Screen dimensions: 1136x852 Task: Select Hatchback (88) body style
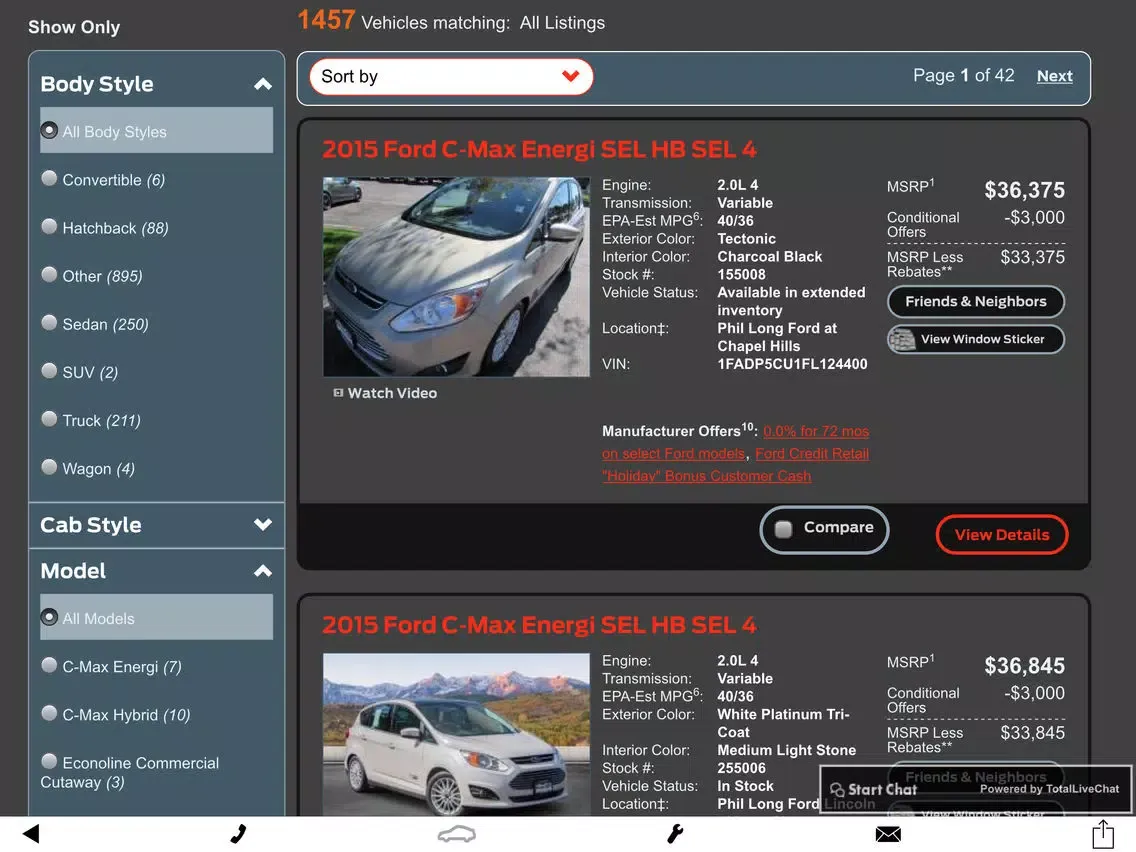tap(49, 226)
